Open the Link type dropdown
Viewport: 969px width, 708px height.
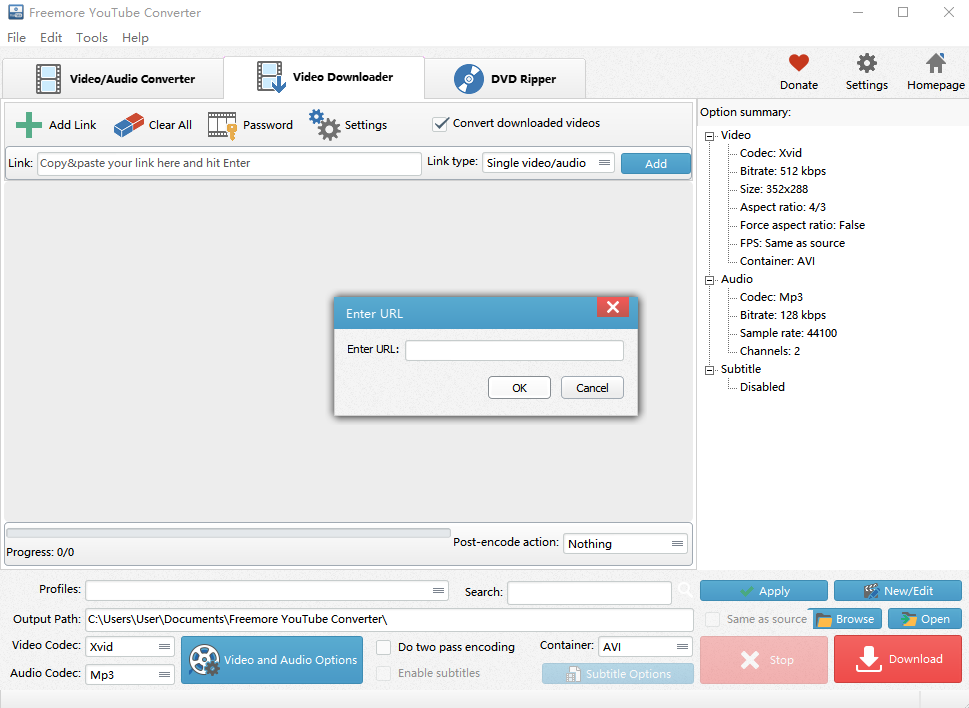[548, 163]
